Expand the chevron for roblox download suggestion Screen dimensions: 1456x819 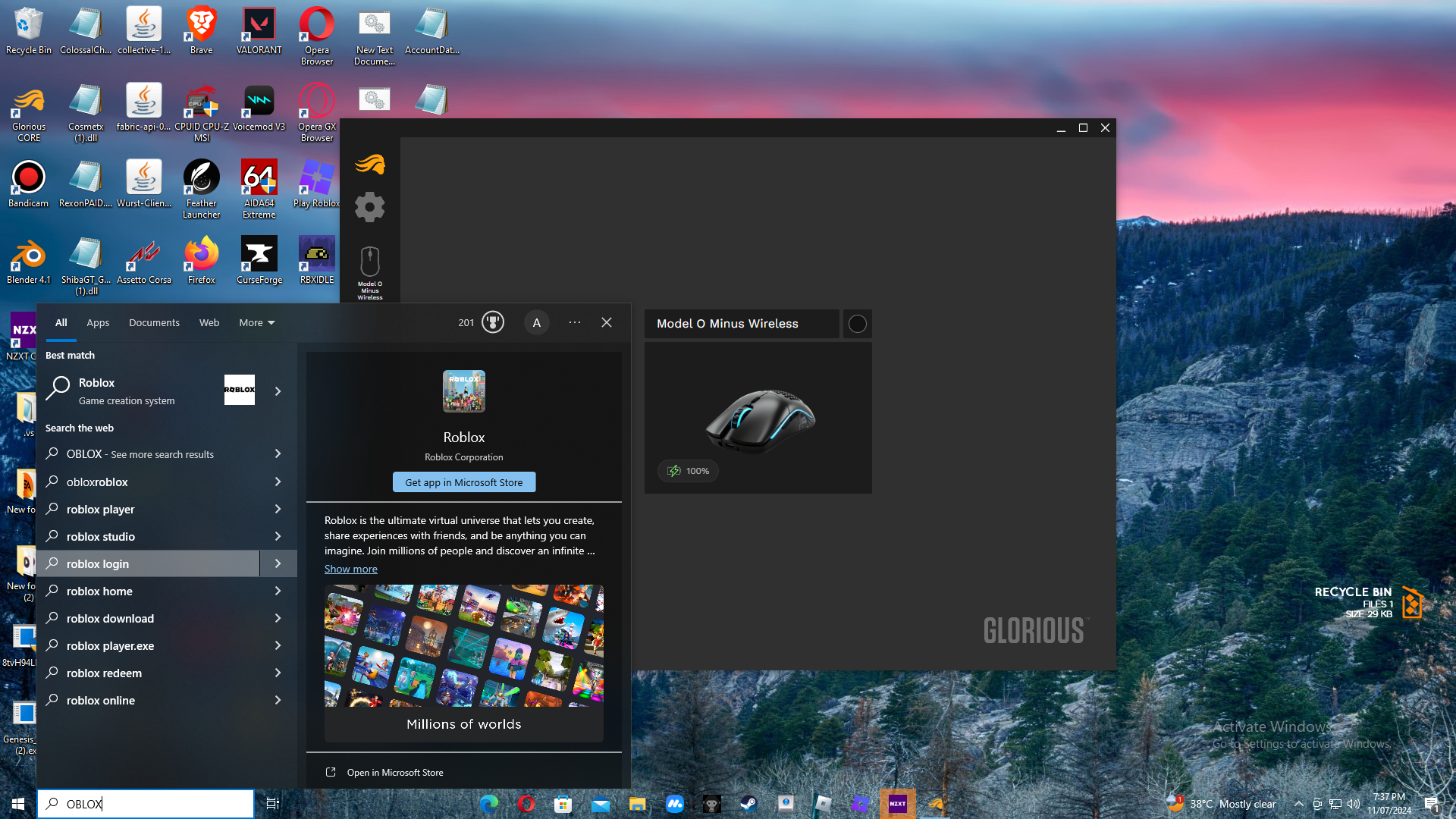278,618
